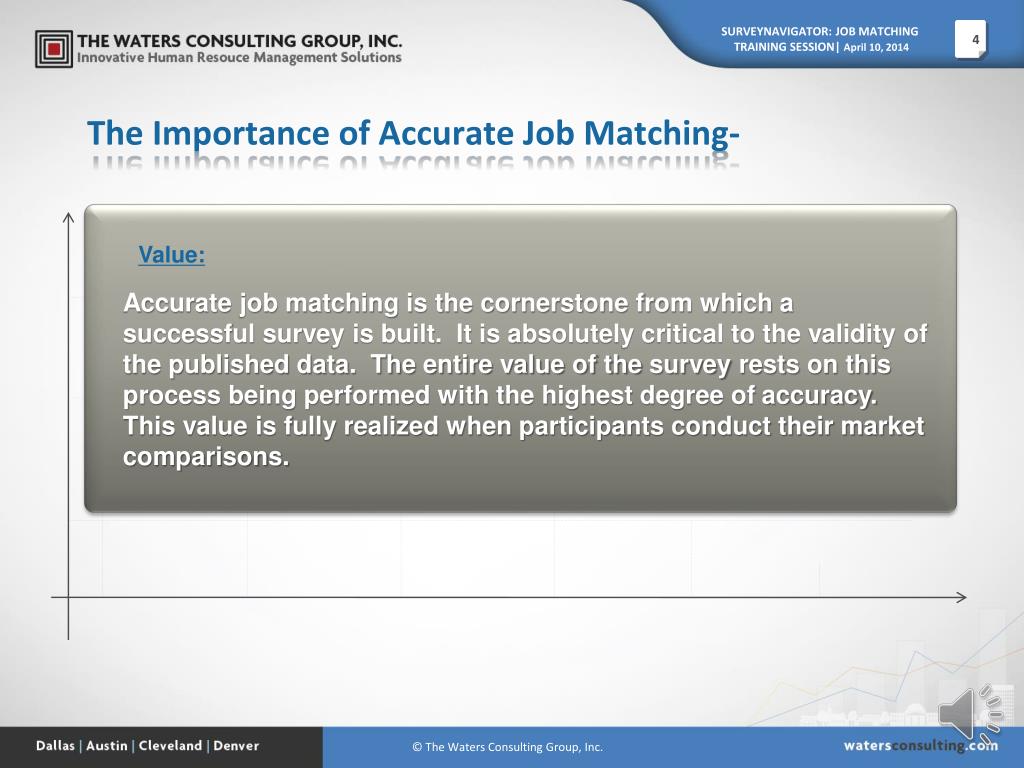Screen dimensions: 1024x768
Task: Click the Training Session header label
Action: (784, 47)
